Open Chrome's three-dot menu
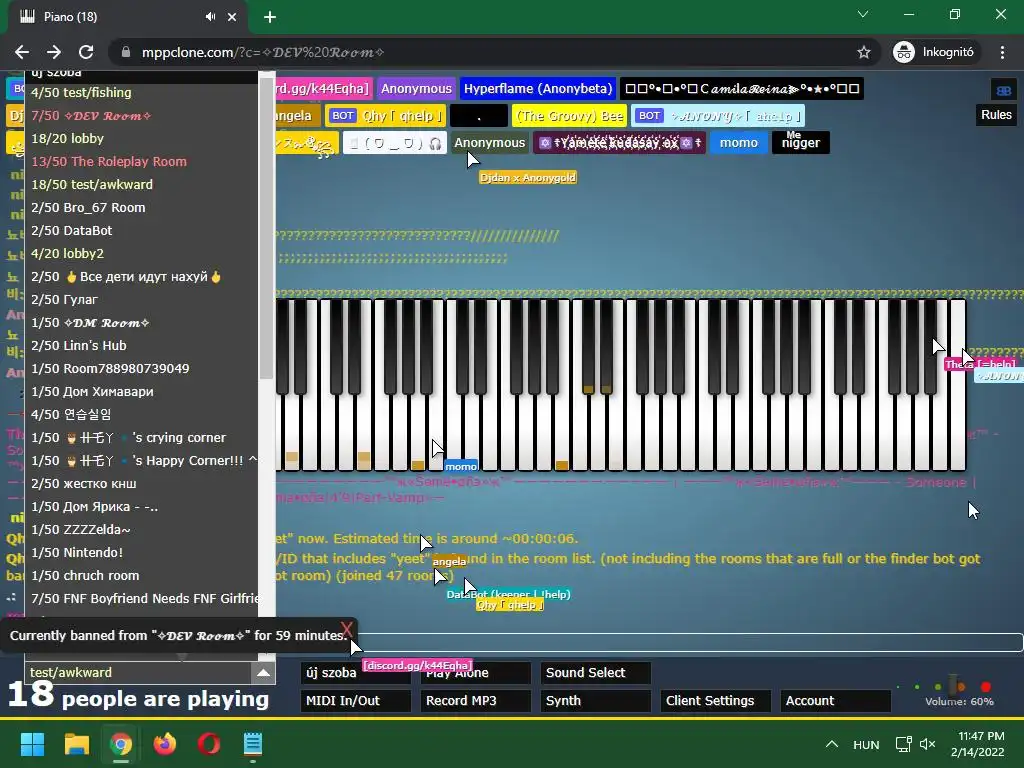The height and width of the screenshot is (768, 1024). (1002, 52)
